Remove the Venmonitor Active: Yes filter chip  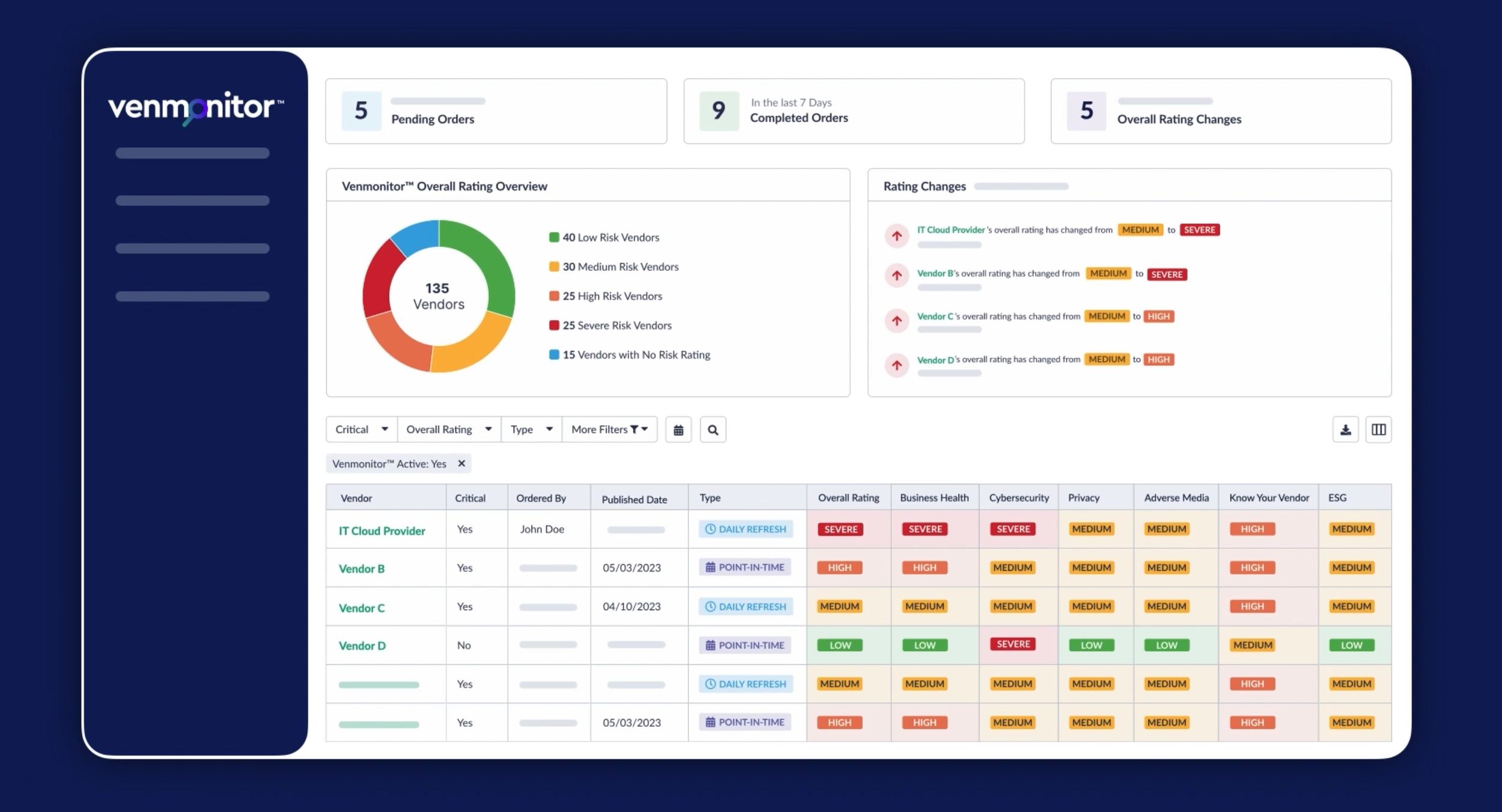point(462,463)
